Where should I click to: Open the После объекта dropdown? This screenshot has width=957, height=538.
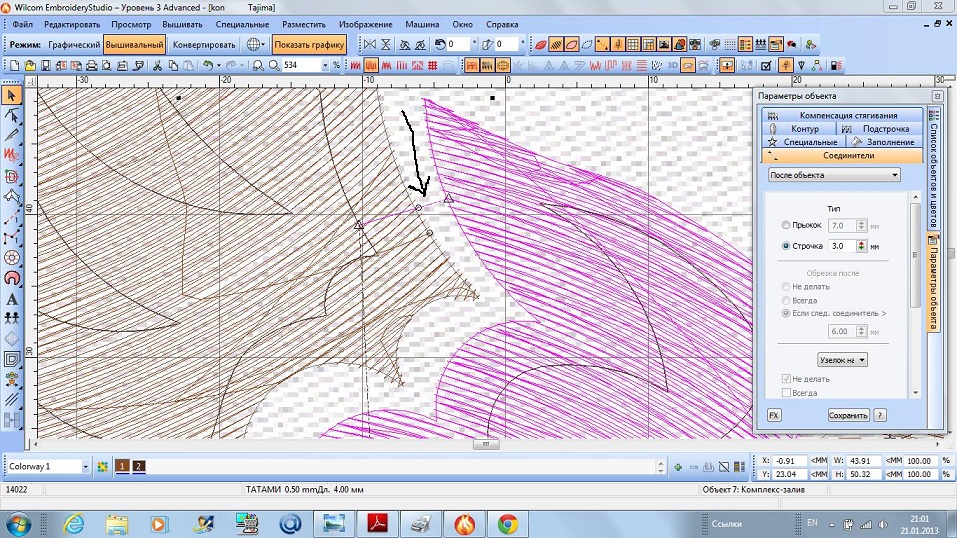[x=833, y=175]
